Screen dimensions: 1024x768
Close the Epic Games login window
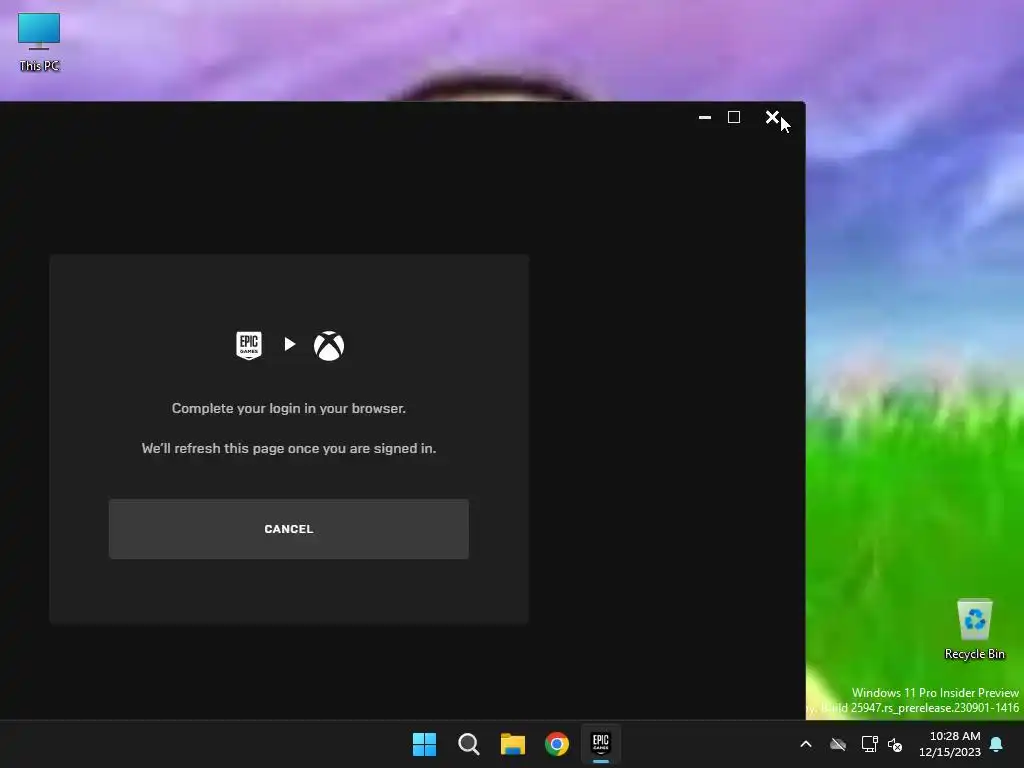point(772,118)
